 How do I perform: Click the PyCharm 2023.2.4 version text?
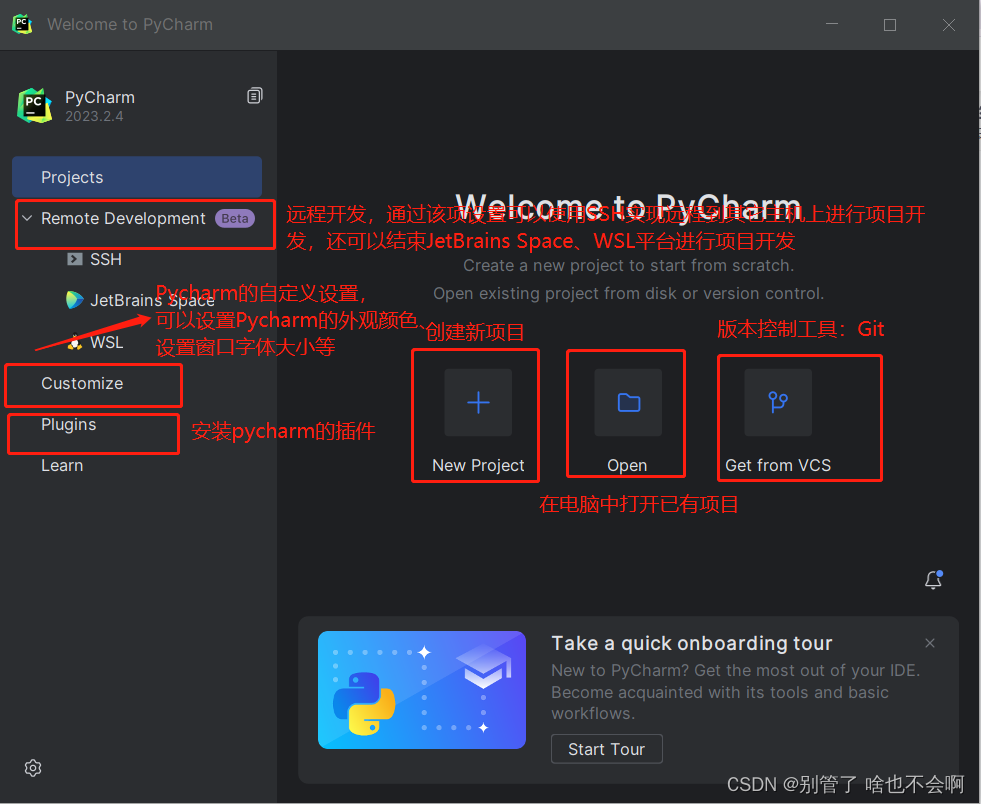tap(94, 116)
